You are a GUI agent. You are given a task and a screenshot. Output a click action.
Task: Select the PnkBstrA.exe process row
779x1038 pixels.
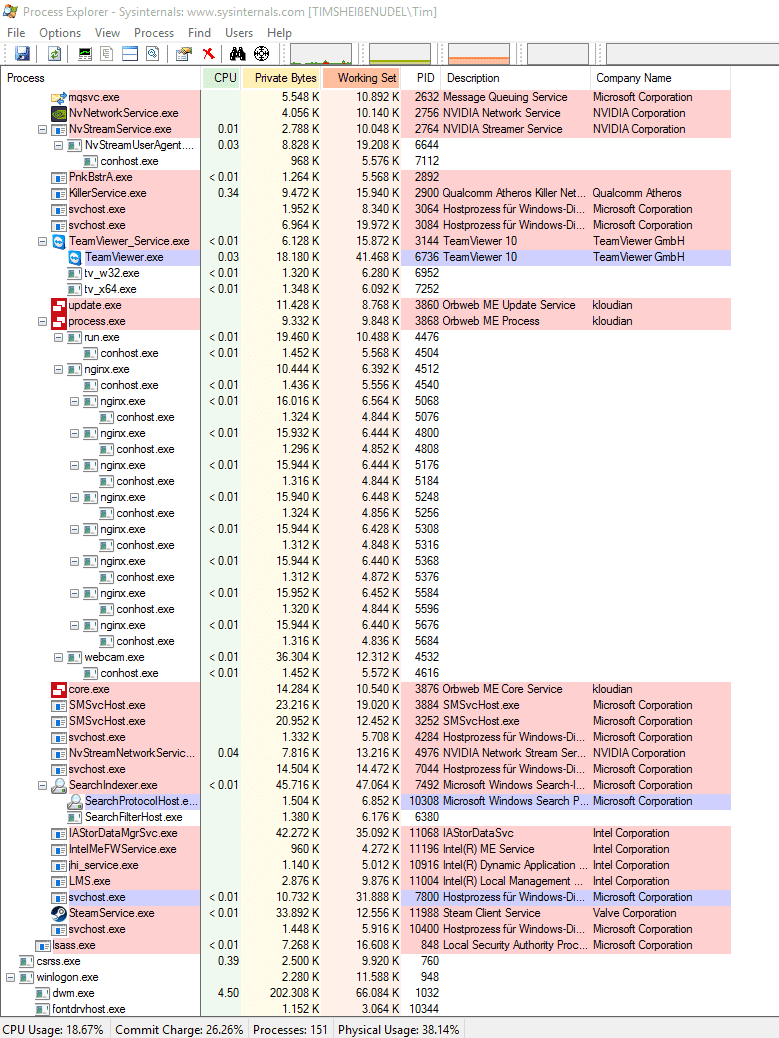(x=365, y=177)
